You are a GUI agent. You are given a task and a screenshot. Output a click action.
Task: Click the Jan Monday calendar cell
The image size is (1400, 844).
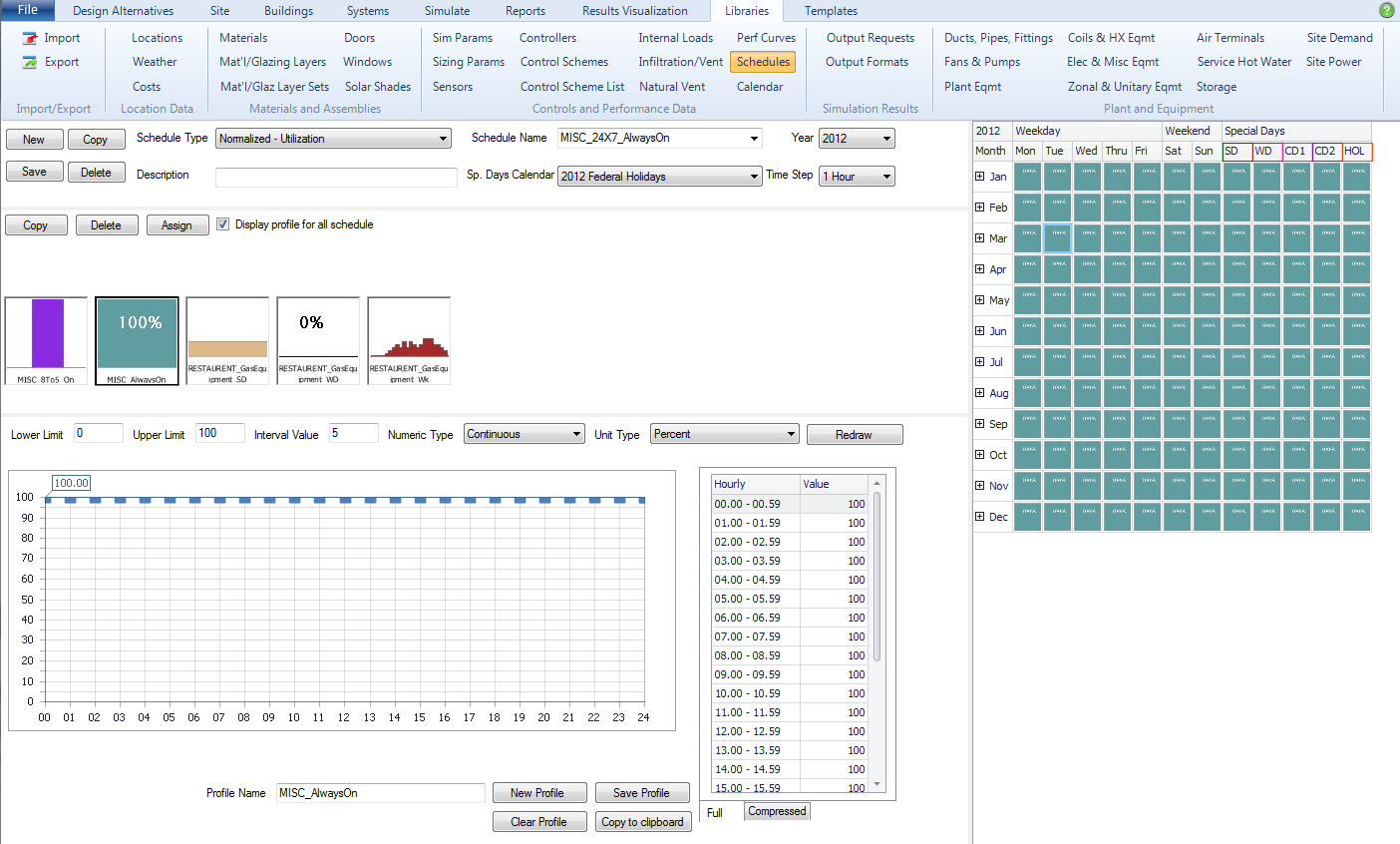[x=1028, y=177]
